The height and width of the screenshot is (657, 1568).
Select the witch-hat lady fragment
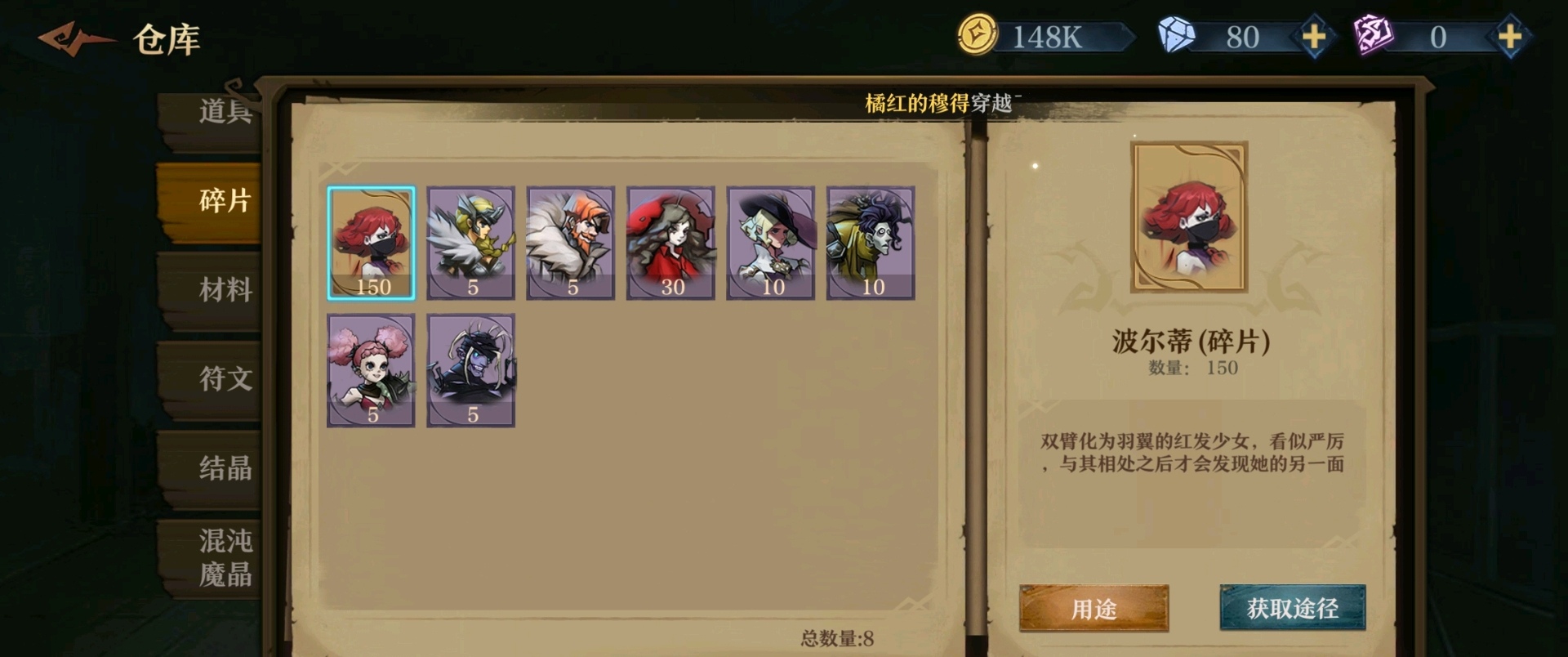point(771,243)
